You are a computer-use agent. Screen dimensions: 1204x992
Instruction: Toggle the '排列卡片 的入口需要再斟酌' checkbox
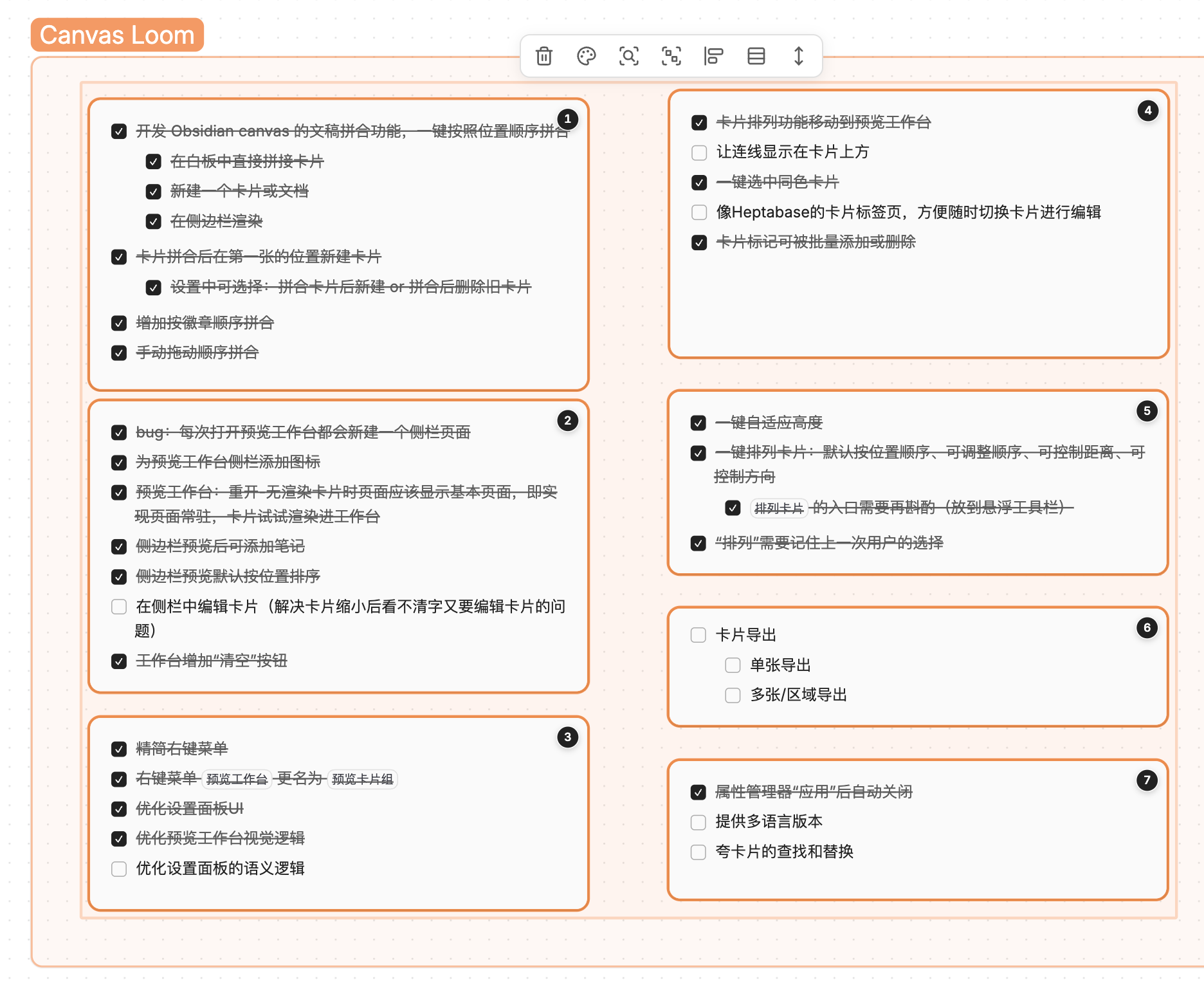(x=733, y=508)
